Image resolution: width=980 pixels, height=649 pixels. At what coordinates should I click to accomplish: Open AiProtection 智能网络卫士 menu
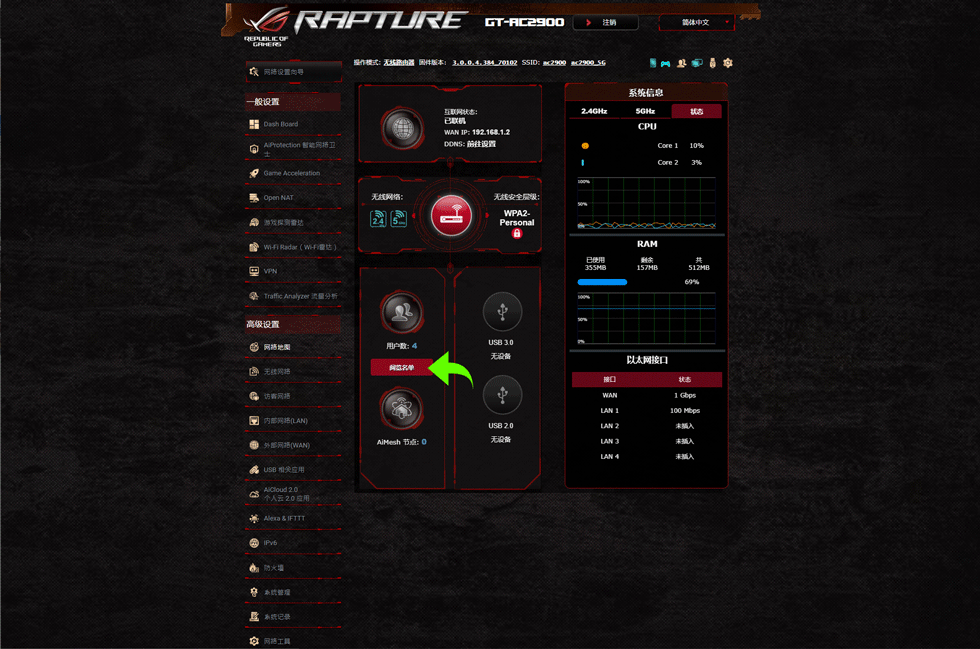[293, 149]
